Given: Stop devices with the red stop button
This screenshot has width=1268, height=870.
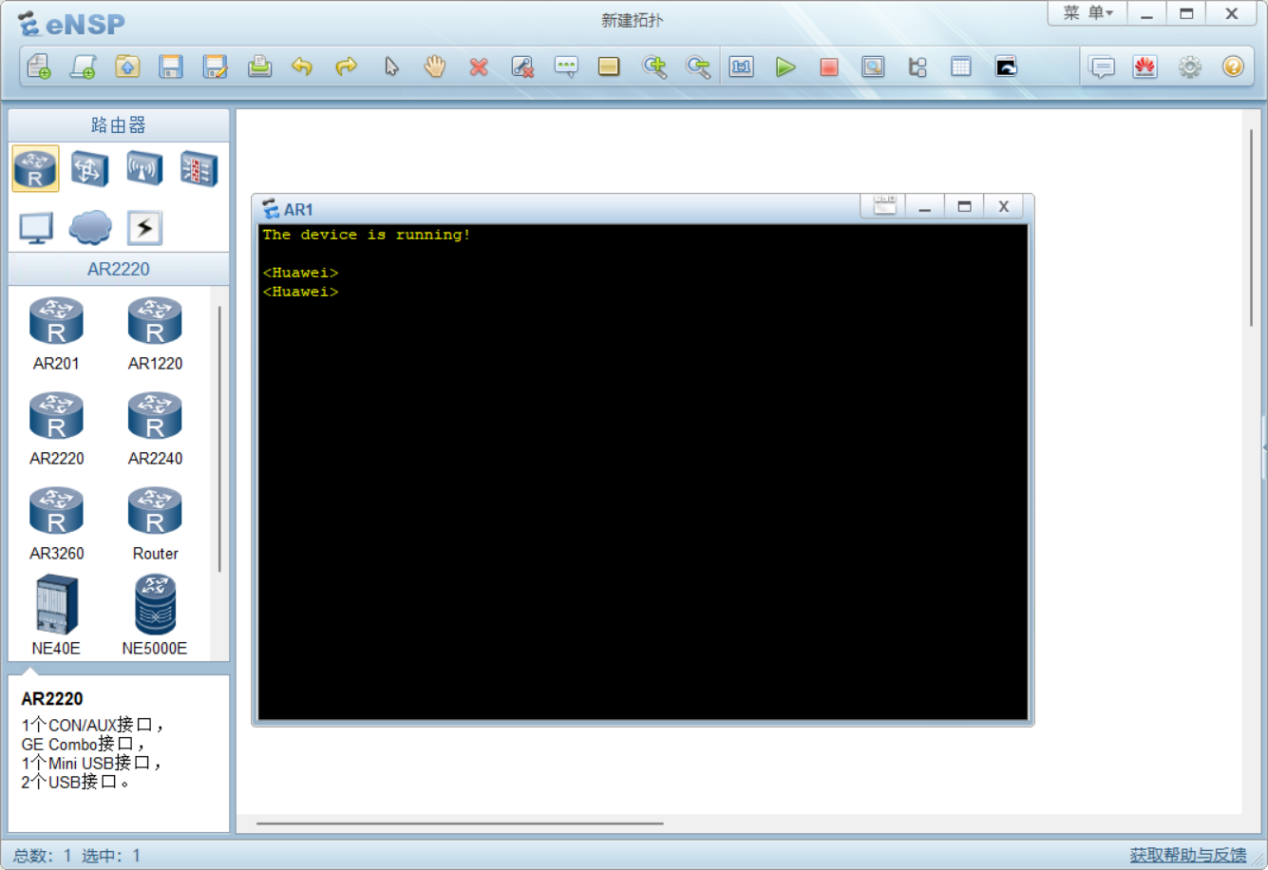Looking at the screenshot, I should click(x=829, y=67).
